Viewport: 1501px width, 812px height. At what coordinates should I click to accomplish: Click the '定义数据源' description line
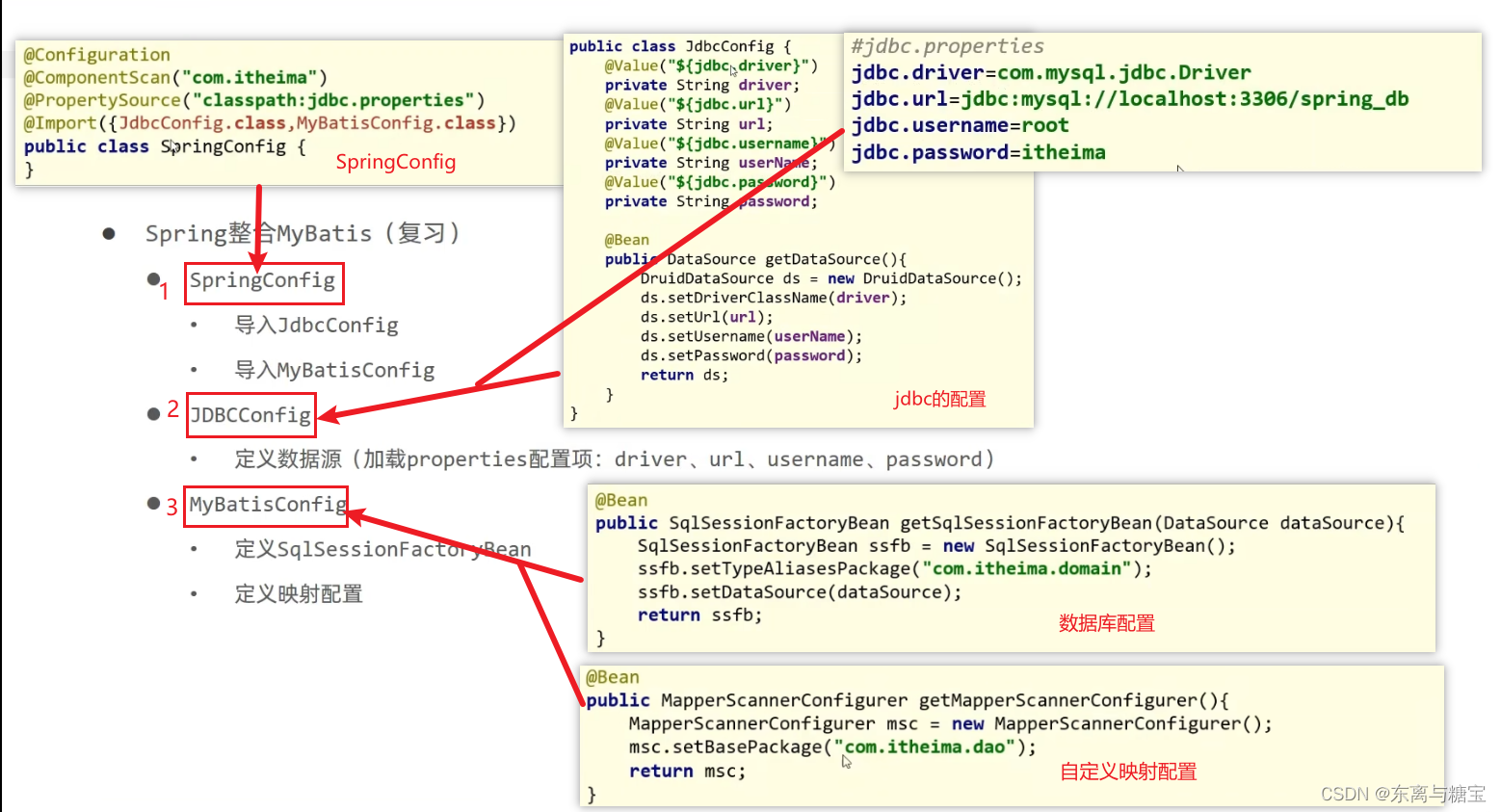click(x=614, y=459)
